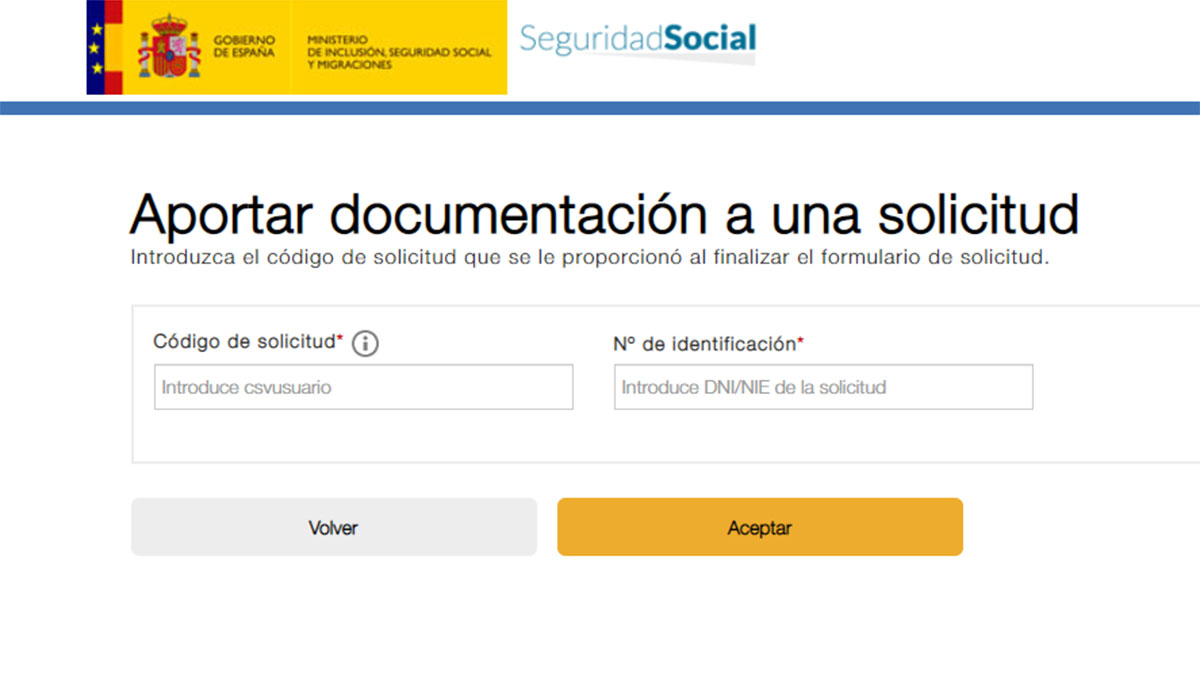Click the info icon beside Código de solicitud
Image resolution: width=1200 pixels, height=675 pixels.
(x=366, y=343)
